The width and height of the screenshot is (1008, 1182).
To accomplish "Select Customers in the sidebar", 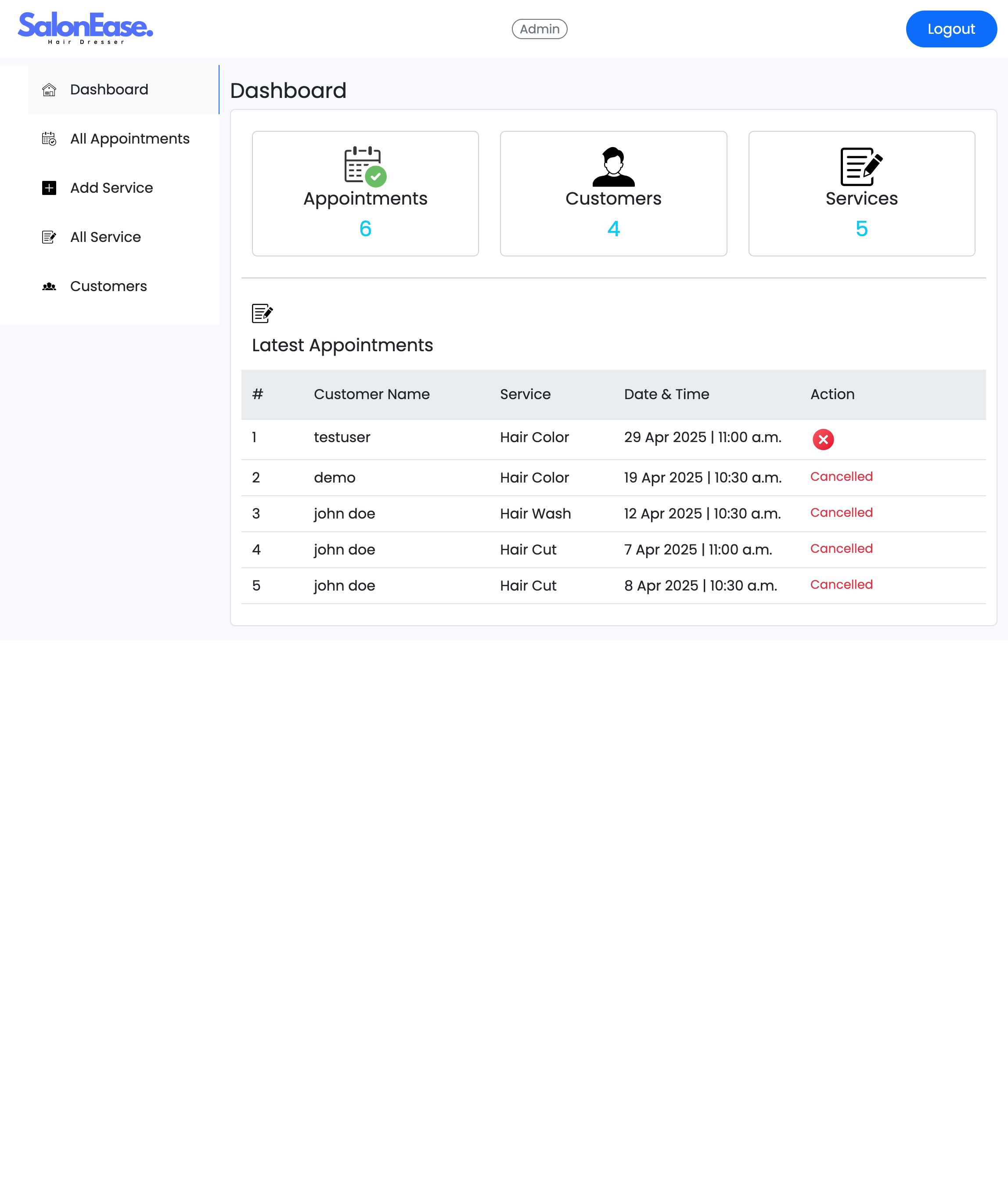I will click(x=108, y=286).
